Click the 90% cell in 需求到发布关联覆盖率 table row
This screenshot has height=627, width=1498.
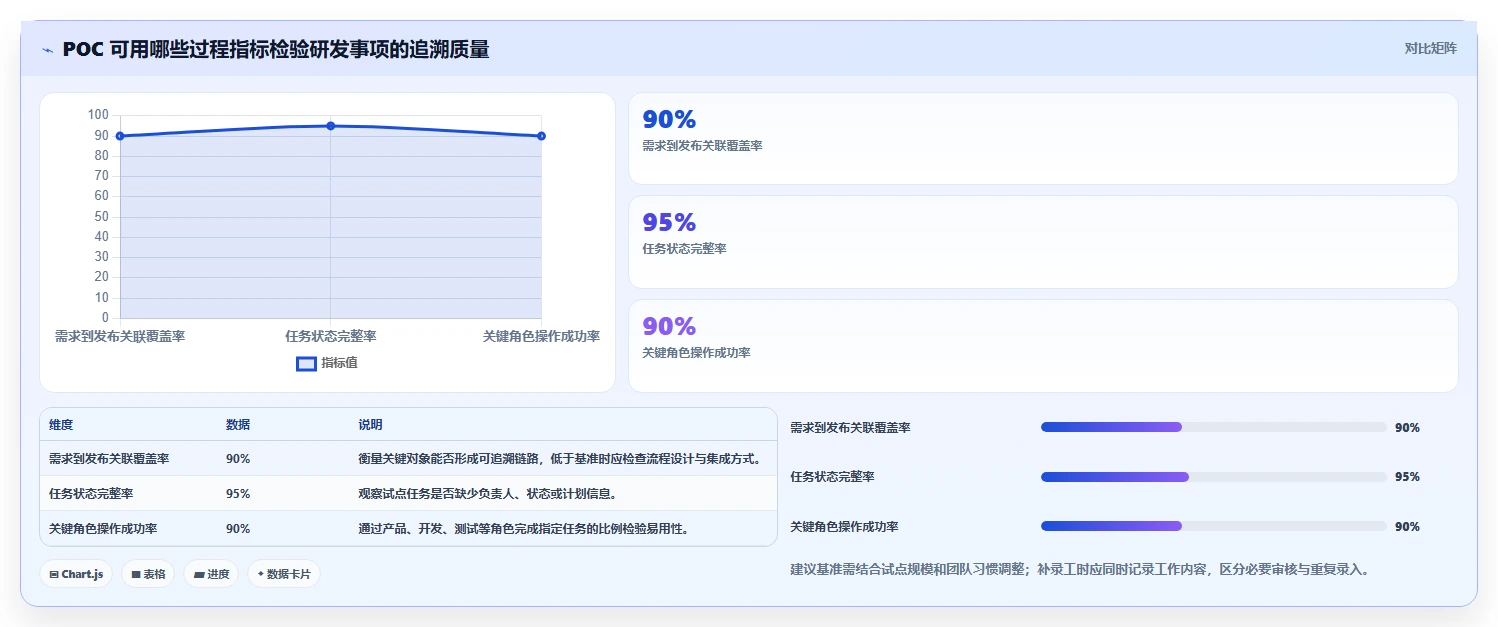tap(238, 459)
